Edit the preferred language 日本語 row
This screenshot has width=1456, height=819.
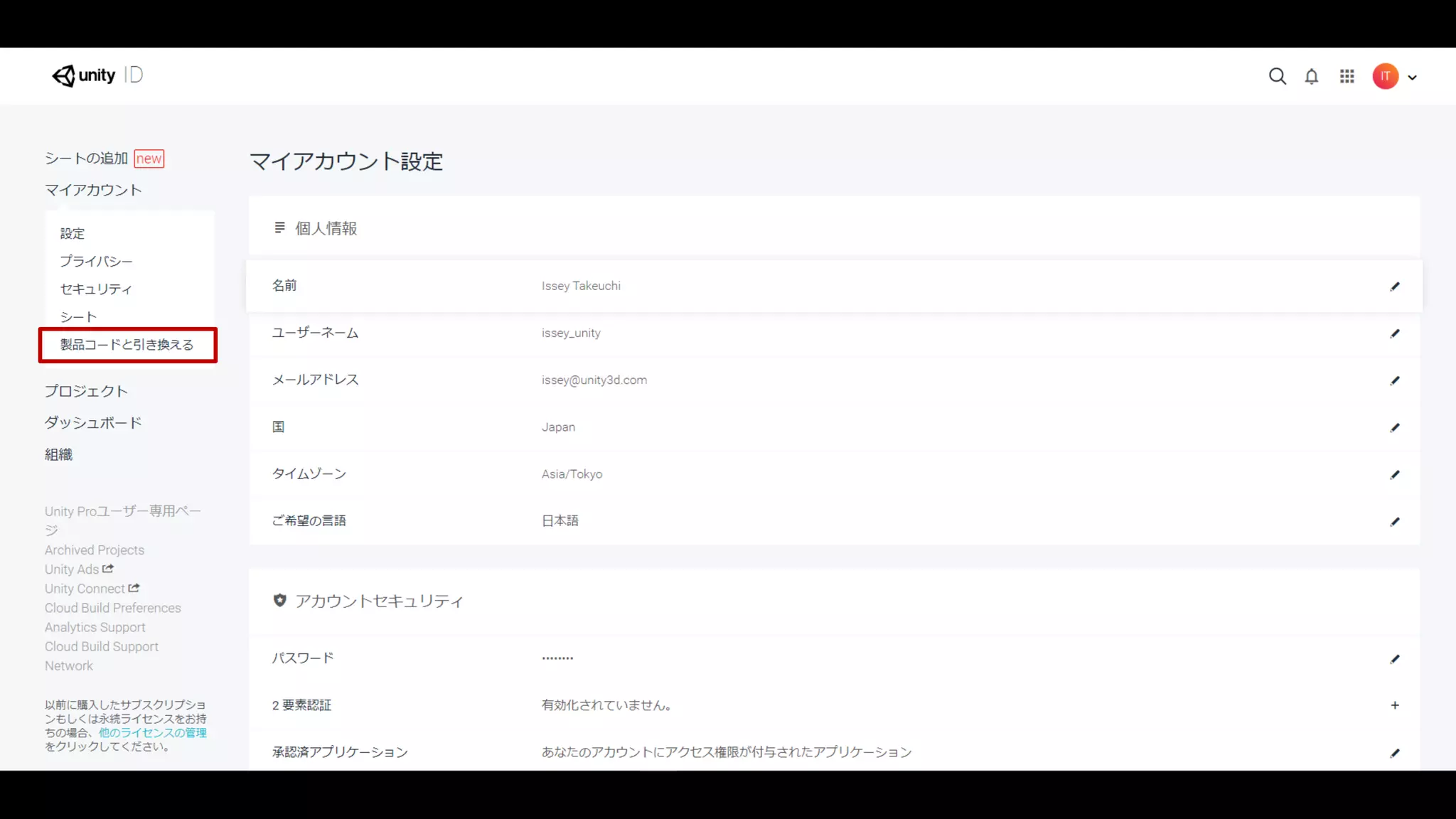(x=1394, y=521)
